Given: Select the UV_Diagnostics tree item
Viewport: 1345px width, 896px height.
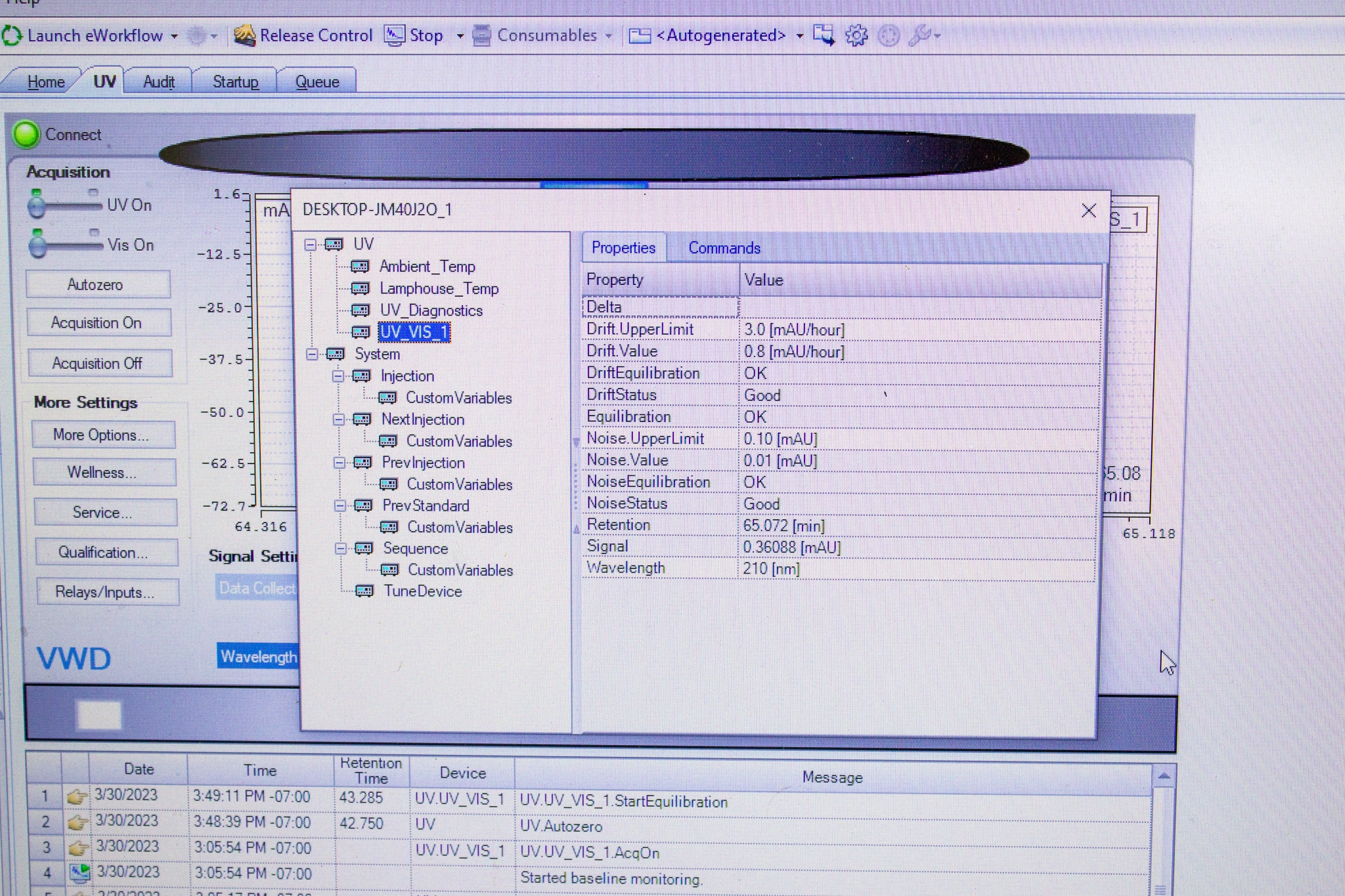Looking at the screenshot, I should coord(431,310).
